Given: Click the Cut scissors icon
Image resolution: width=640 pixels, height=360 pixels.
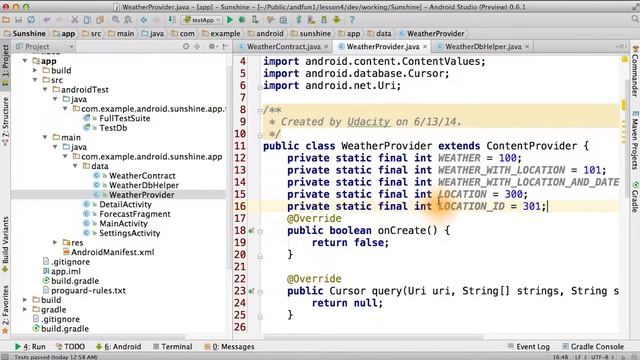Looking at the screenshot, I should point(74,20).
